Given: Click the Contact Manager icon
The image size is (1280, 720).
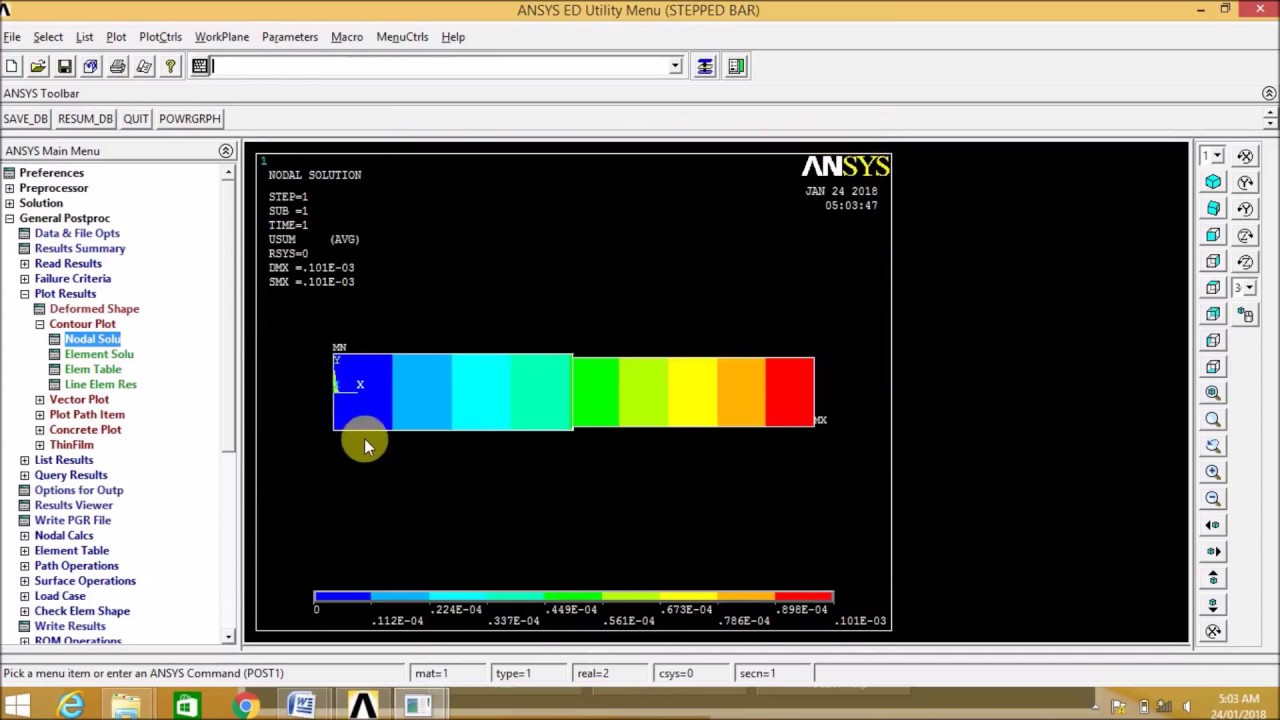Looking at the screenshot, I should [737, 66].
